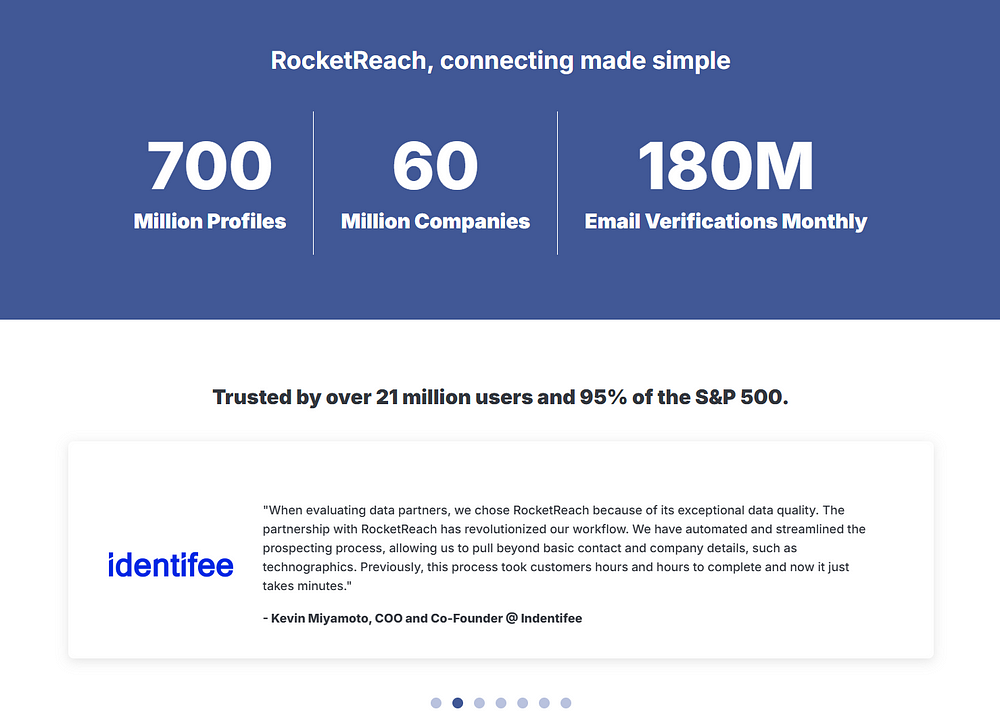Click the 60 statistic number
Viewport: 1000px width, 713px height.
click(x=435, y=166)
